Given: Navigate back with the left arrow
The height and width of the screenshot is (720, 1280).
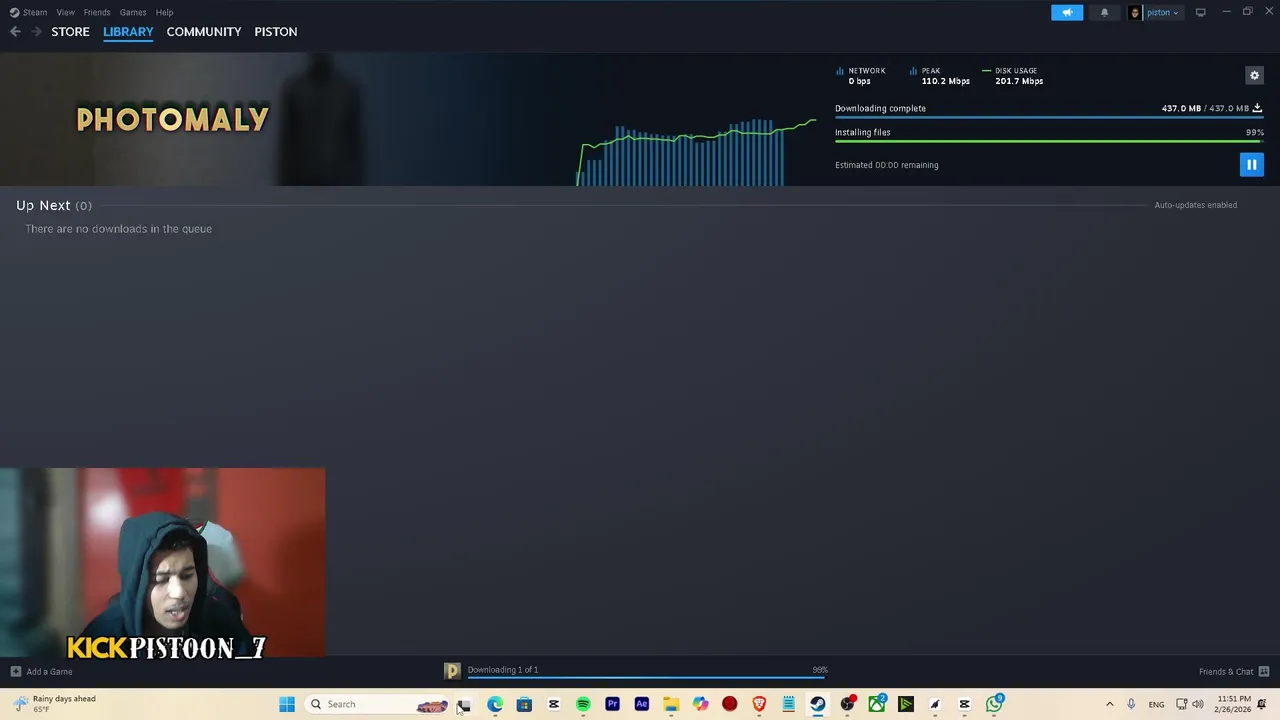Looking at the screenshot, I should point(15,32).
